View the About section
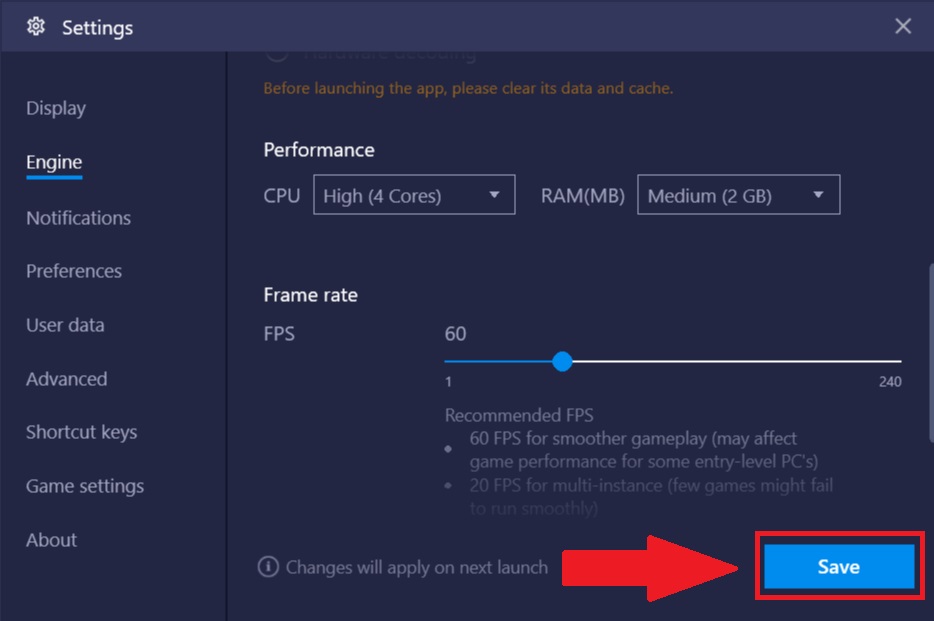 point(51,540)
